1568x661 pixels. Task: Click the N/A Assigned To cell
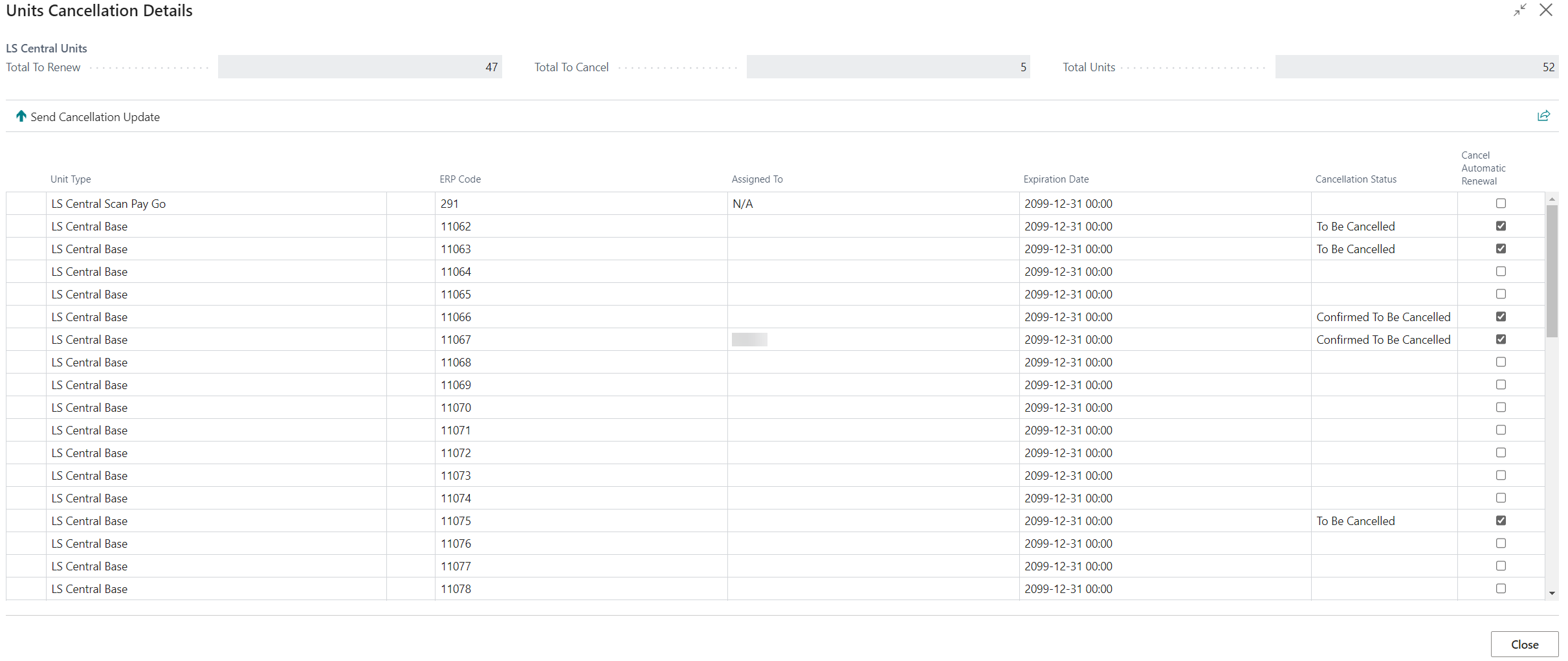coord(873,203)
